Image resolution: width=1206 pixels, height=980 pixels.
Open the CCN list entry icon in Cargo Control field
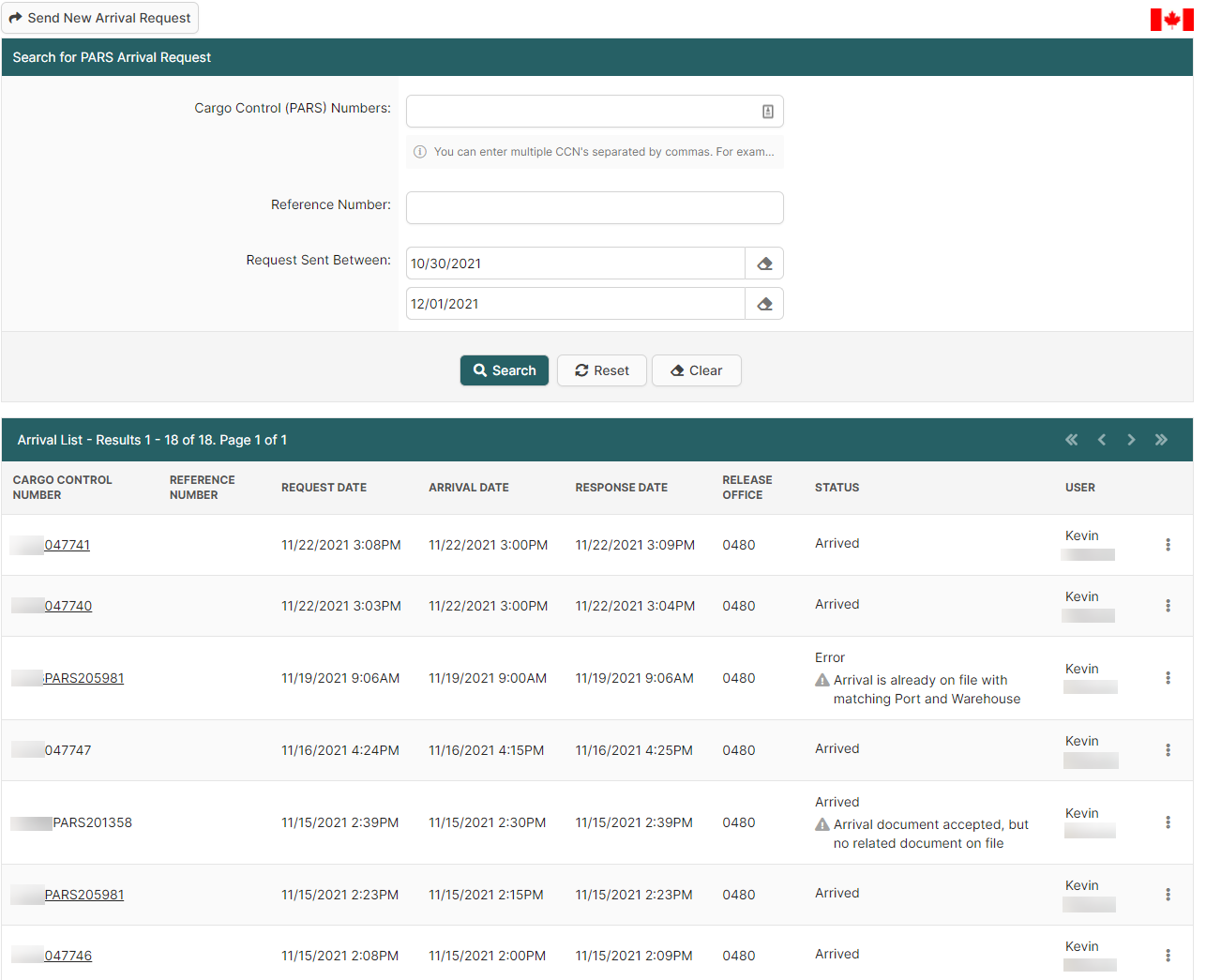[767, 112]
